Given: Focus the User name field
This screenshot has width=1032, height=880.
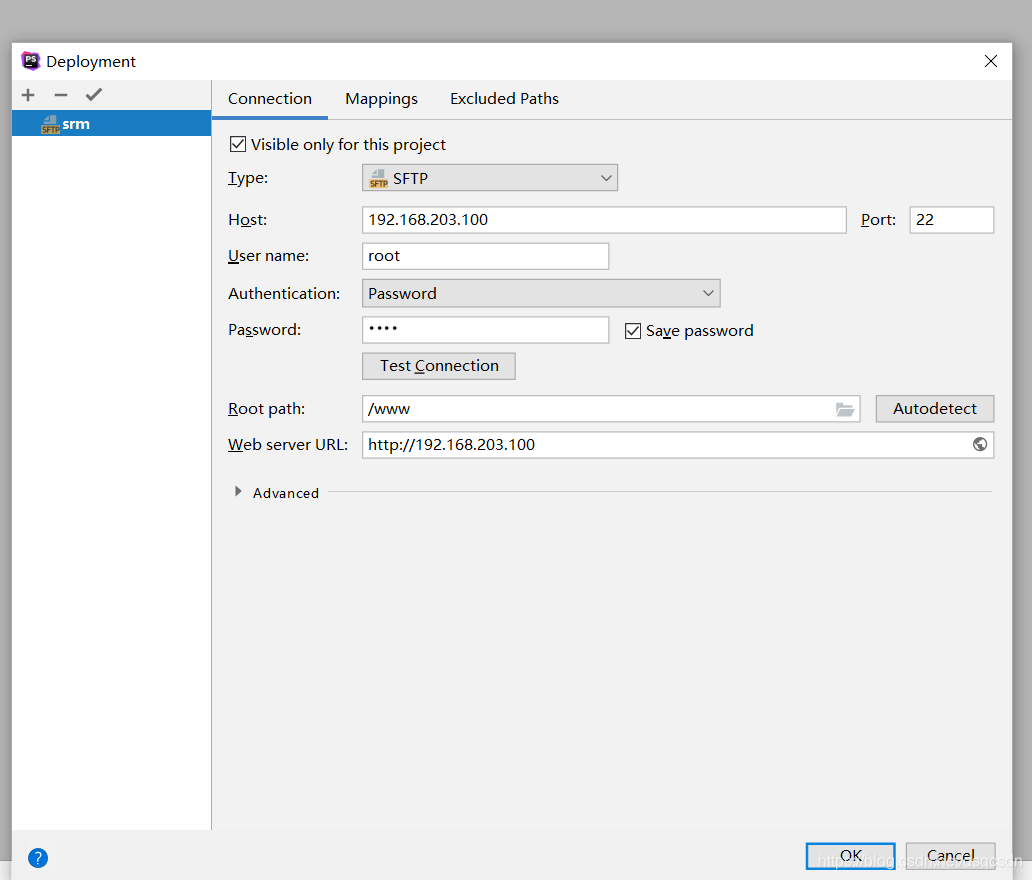Looking at the screenshot, I should (485, 256).
